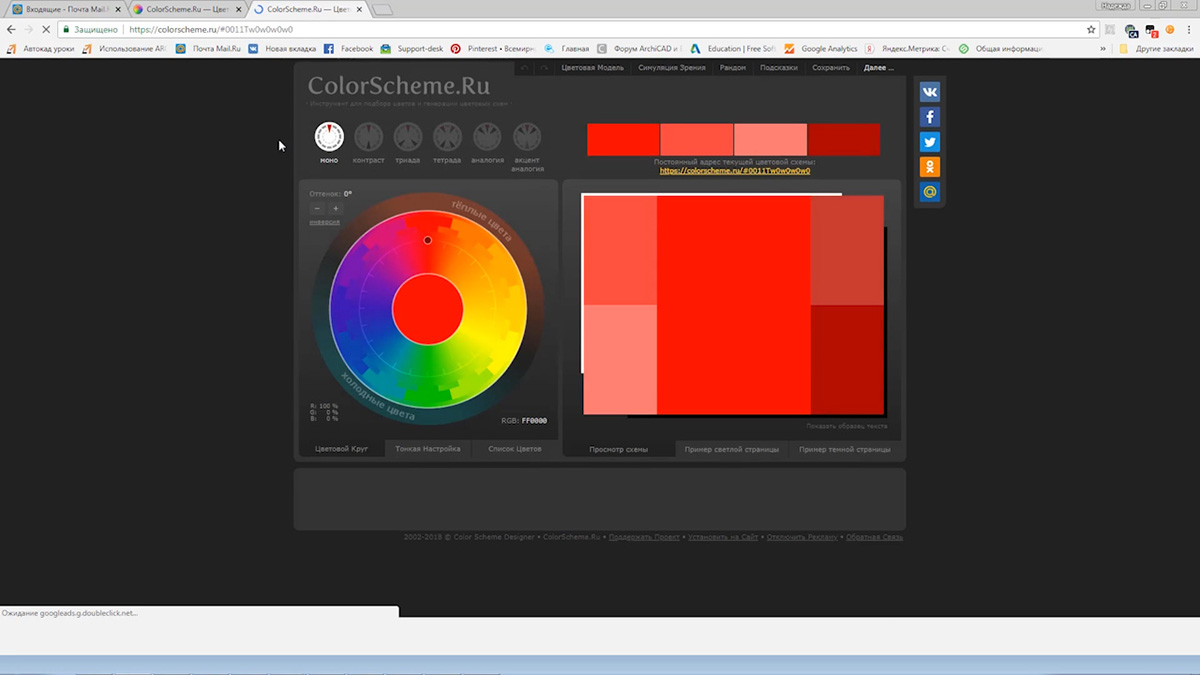Screen dimensions: 1200x675
Task: Select the акцент аналогия scheme icon
Action: [527, 136]
